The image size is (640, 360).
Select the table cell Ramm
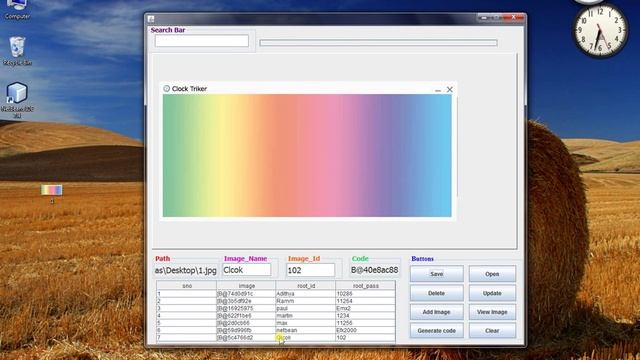tap(306, 301)
